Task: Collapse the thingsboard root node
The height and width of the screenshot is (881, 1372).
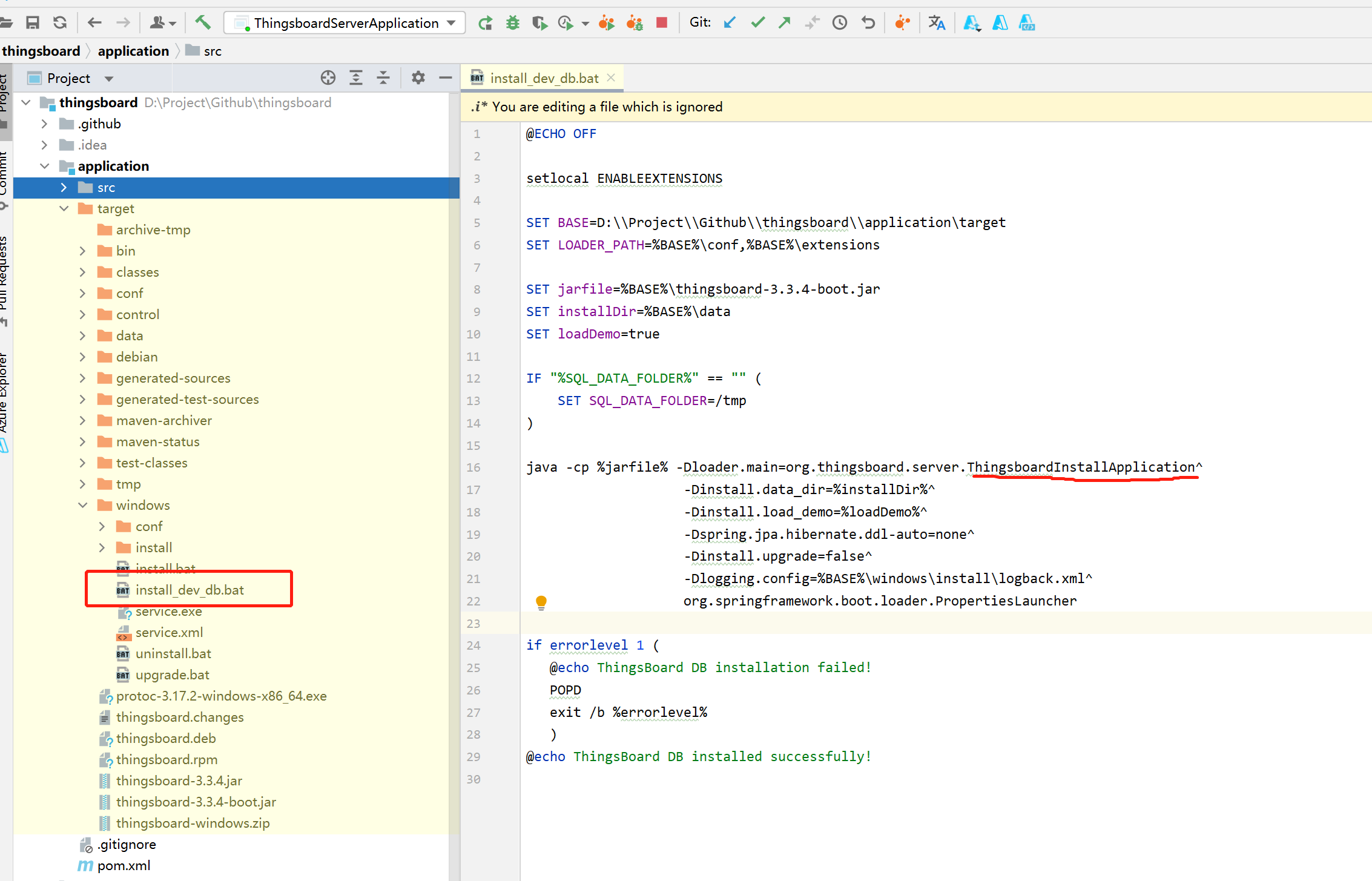Action: 26,102
